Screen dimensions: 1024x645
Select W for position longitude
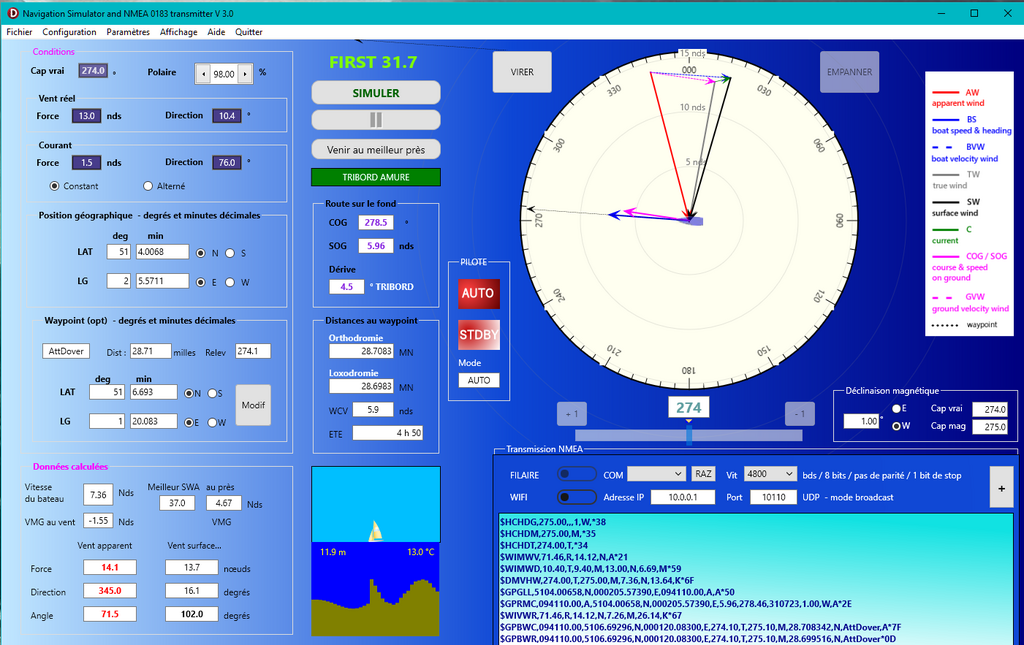230,283
